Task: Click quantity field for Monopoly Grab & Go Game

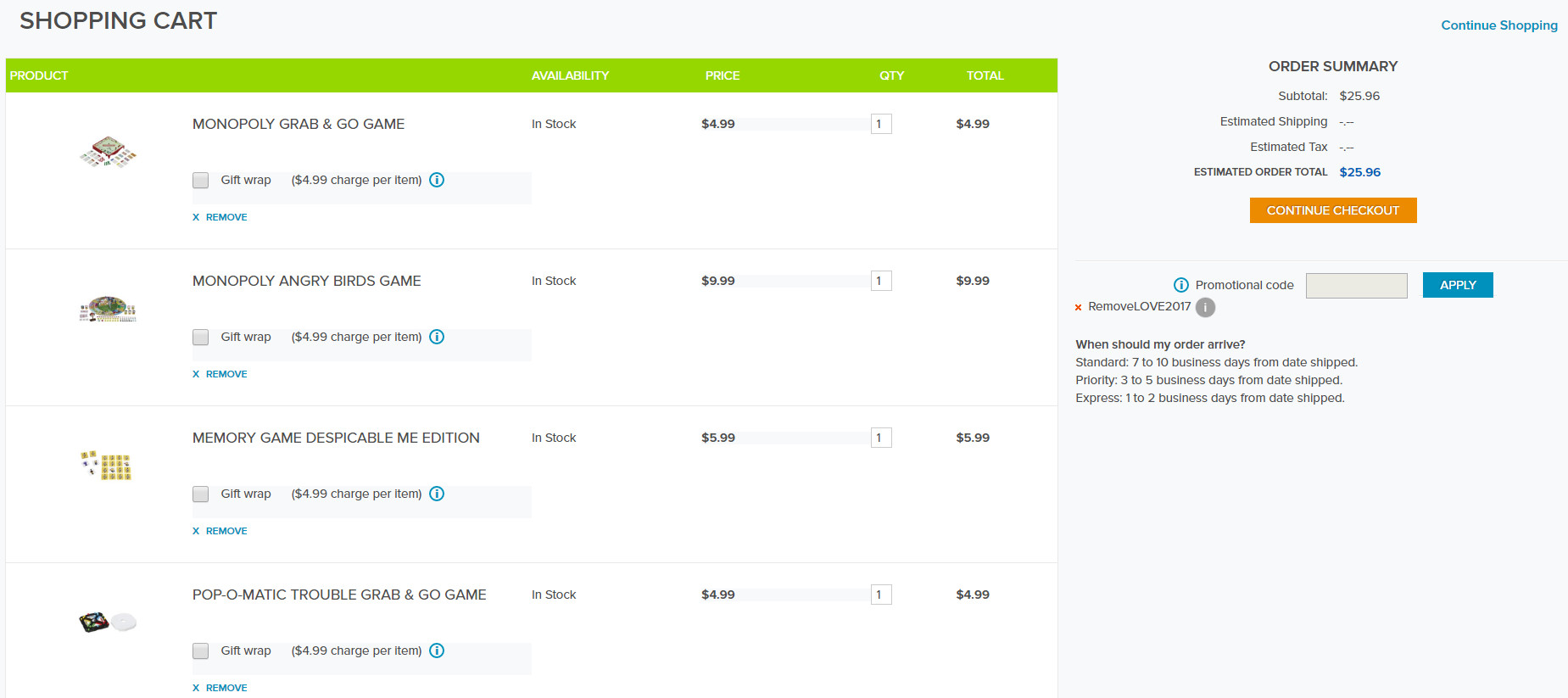Action: click(880, 124)
